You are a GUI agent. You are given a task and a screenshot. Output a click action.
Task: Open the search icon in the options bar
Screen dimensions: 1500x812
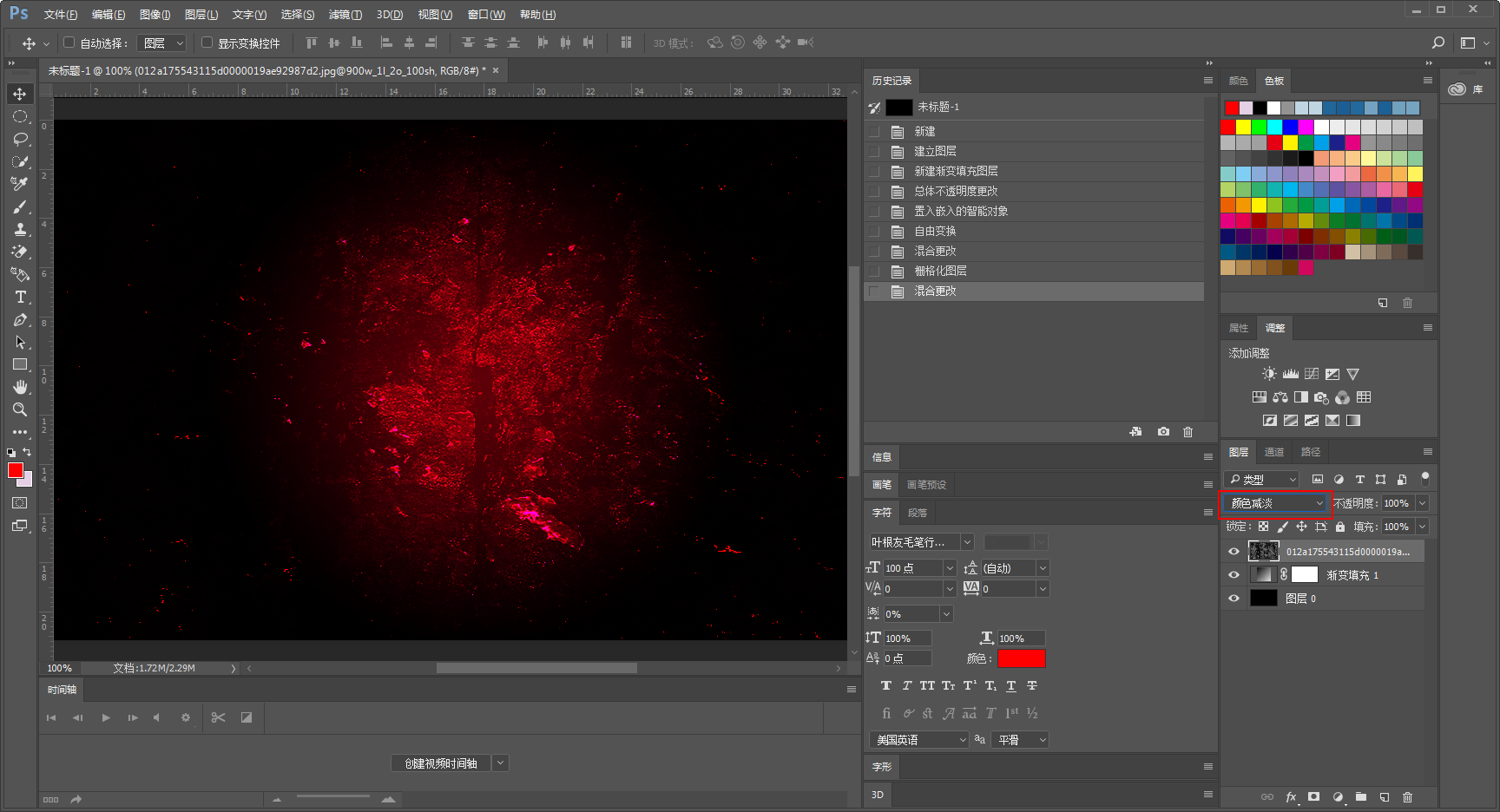pos(1438,43)
